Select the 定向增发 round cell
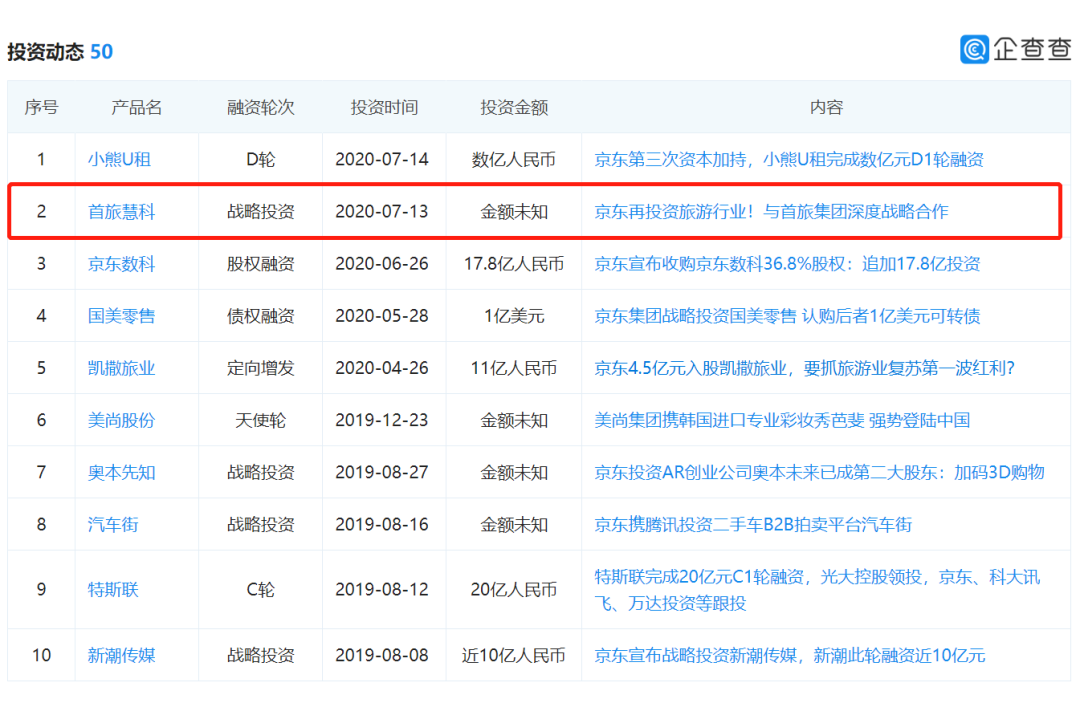Screen dimensions: 1080x703 (x=260, y=368)
